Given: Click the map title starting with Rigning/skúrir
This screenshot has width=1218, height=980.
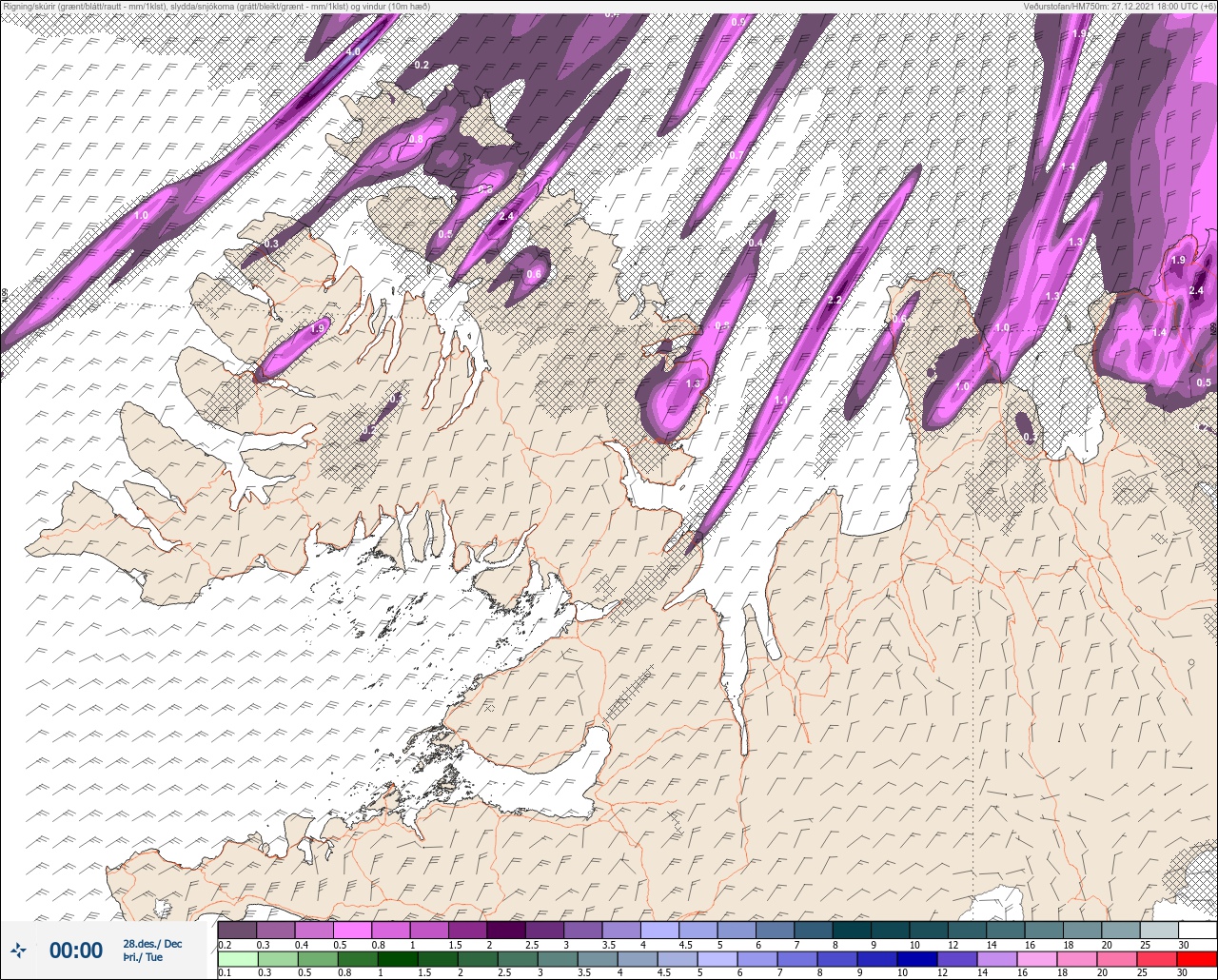Looking at the screenshot, I should click(216, 7).
